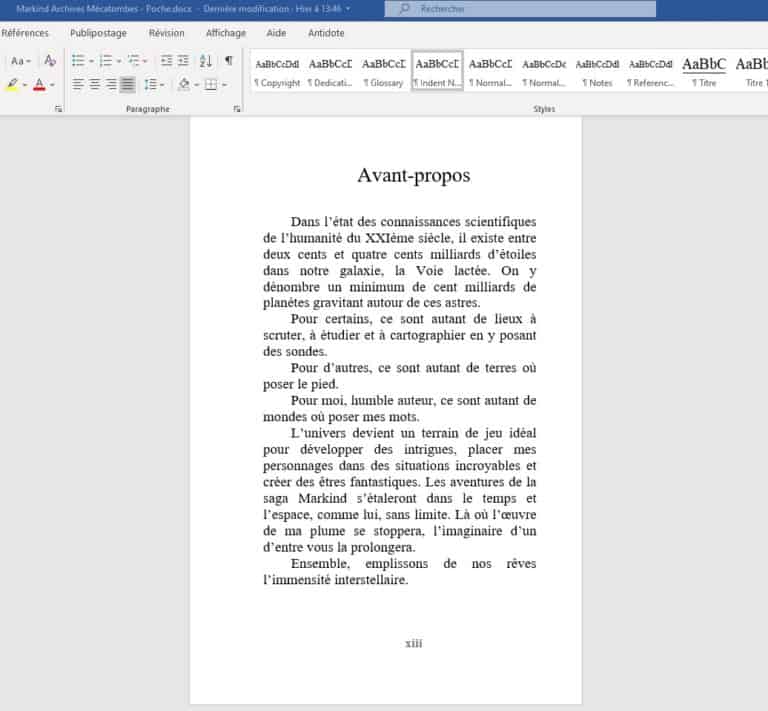
Task: Apply the Copyright style
Action: 277,71
